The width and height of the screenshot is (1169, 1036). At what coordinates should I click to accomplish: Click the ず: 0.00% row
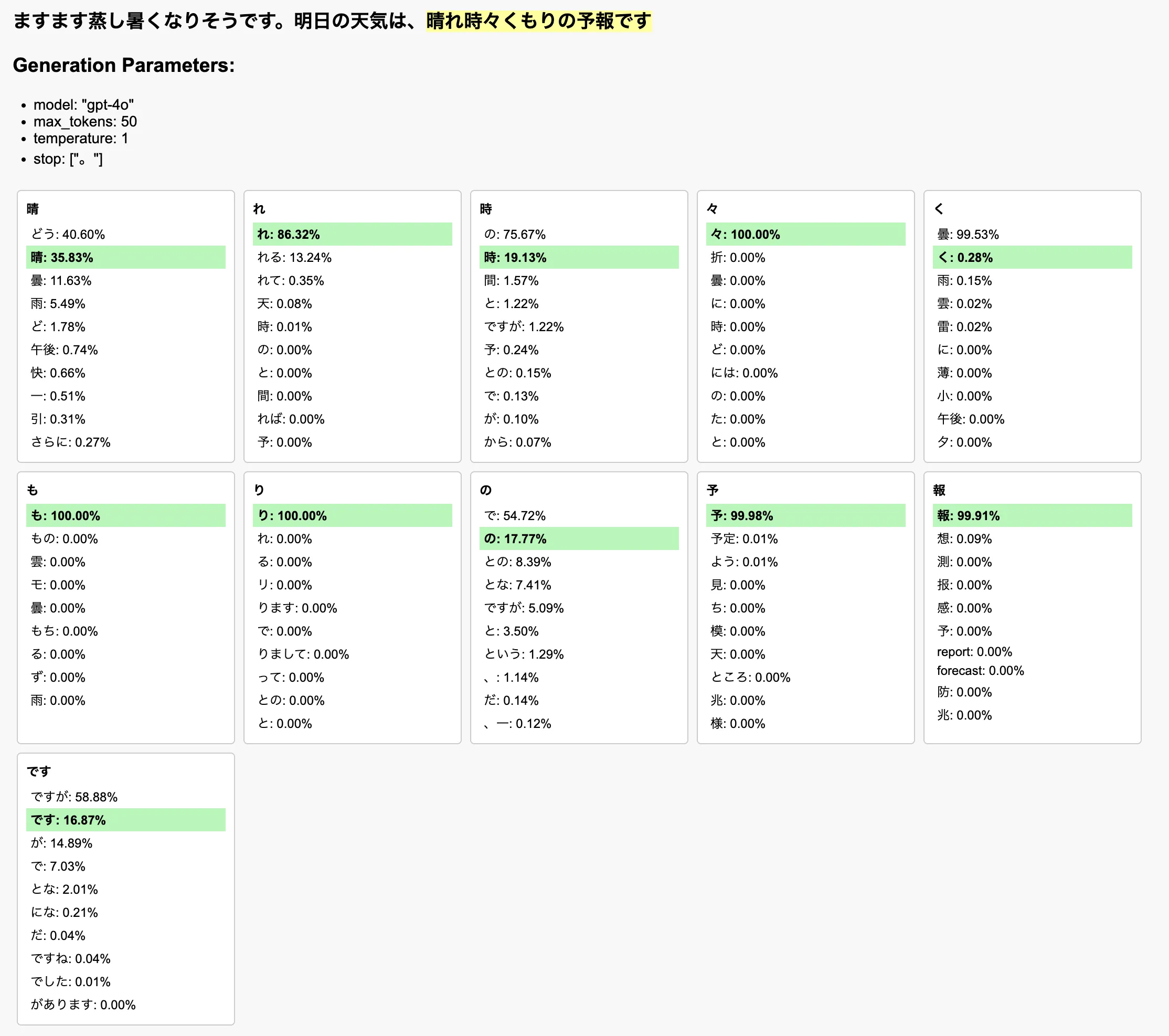(x=126, y=676)
